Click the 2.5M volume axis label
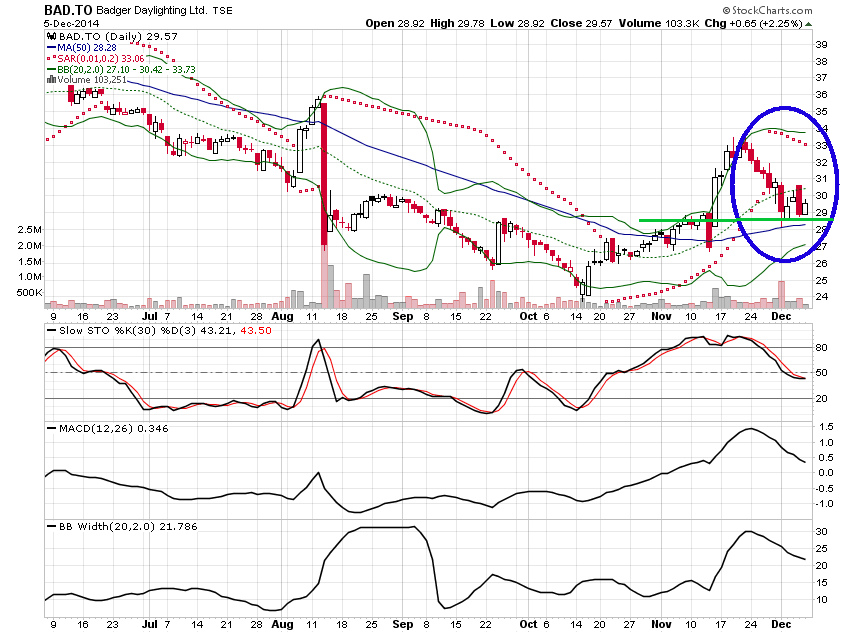 [29, 230]
